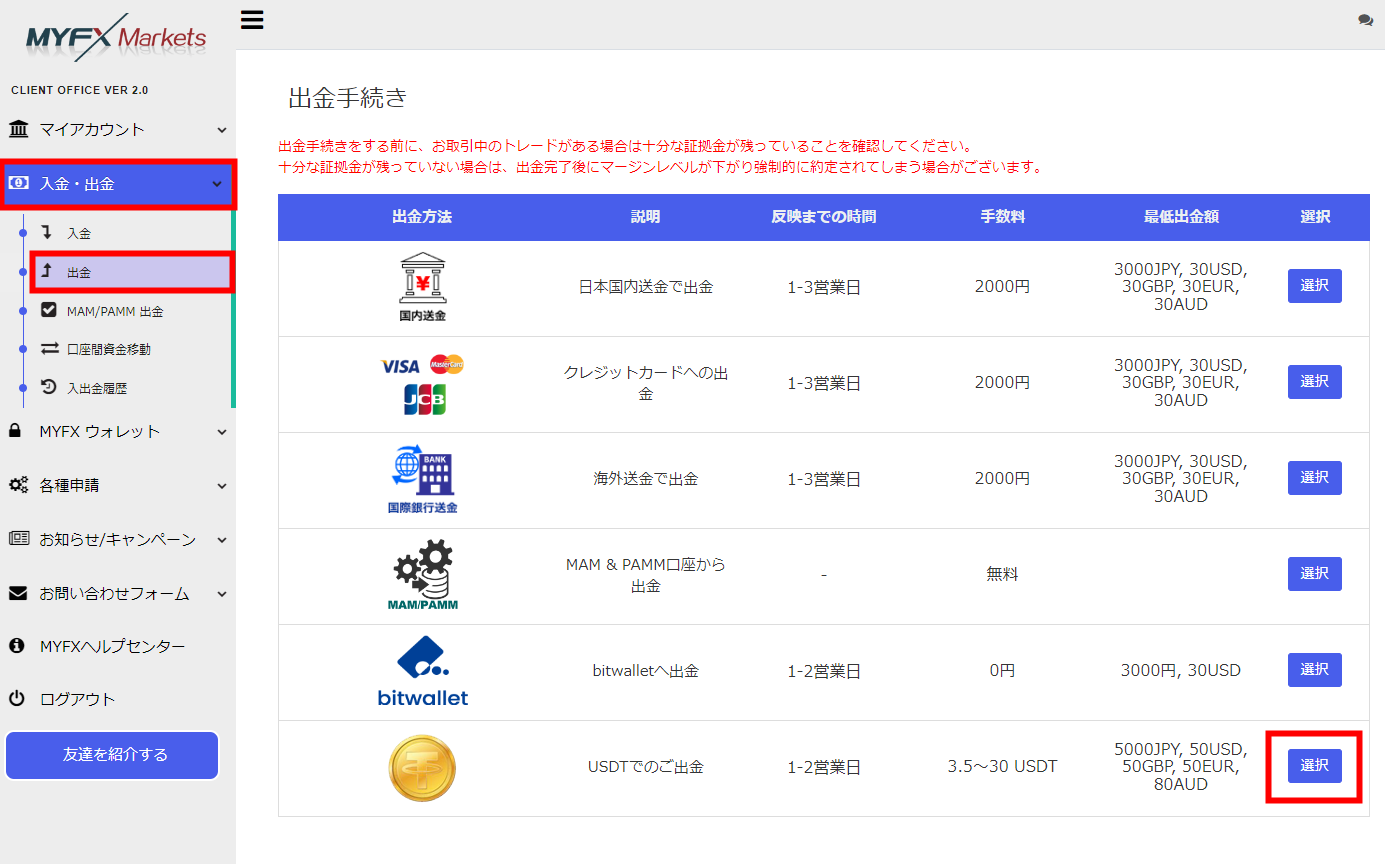
Task: Expand the マイアカウント chevron
Action: (x=221, y=130)
